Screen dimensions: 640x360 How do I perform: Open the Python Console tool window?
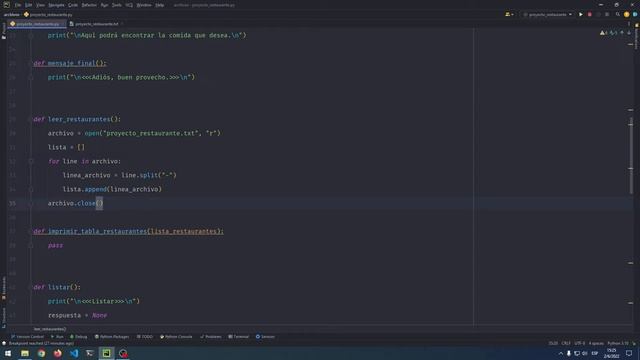[176, 337]
